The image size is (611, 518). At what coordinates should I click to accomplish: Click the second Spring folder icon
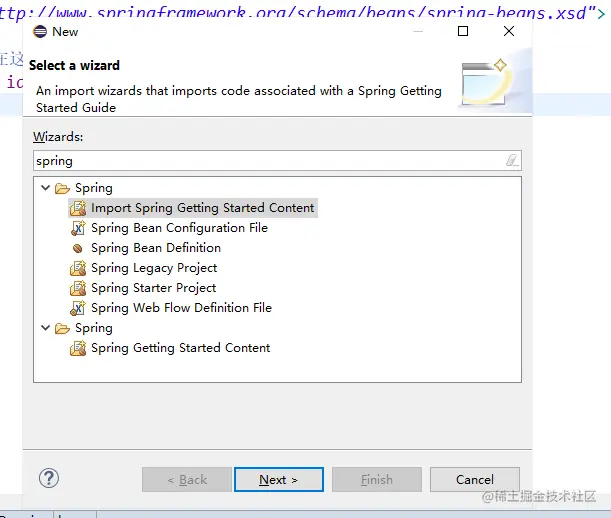(x=62, y=328)
